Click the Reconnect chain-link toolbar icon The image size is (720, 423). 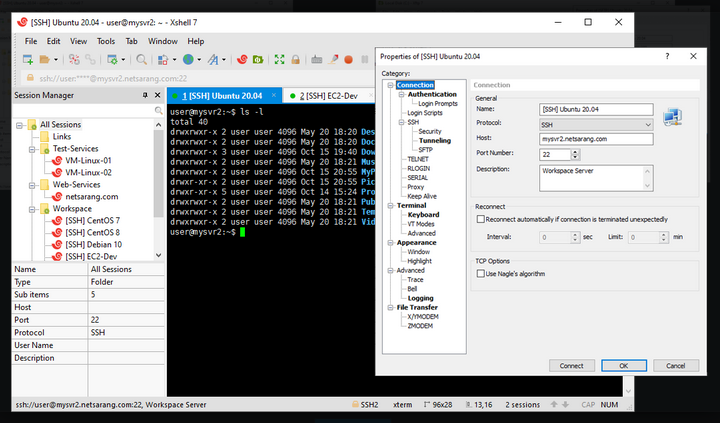pos(90,59)
